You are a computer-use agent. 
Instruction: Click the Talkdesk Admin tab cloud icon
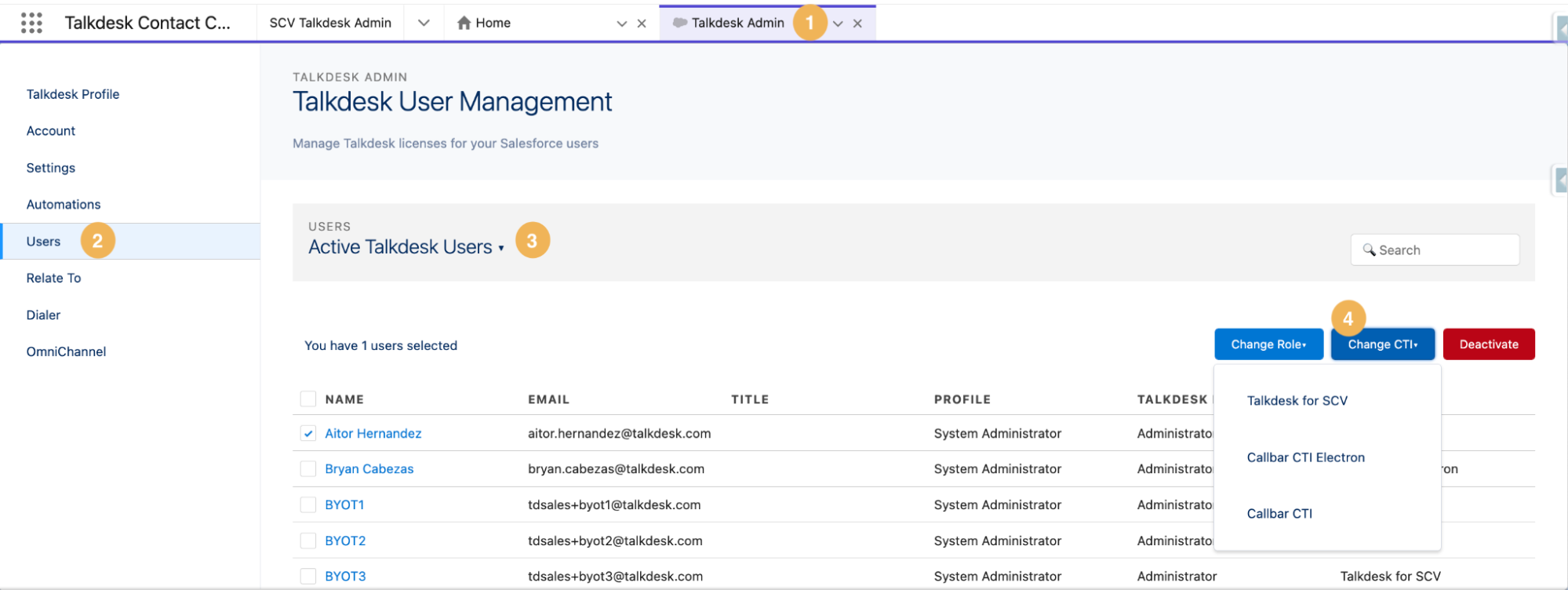[x=680, y=23]
